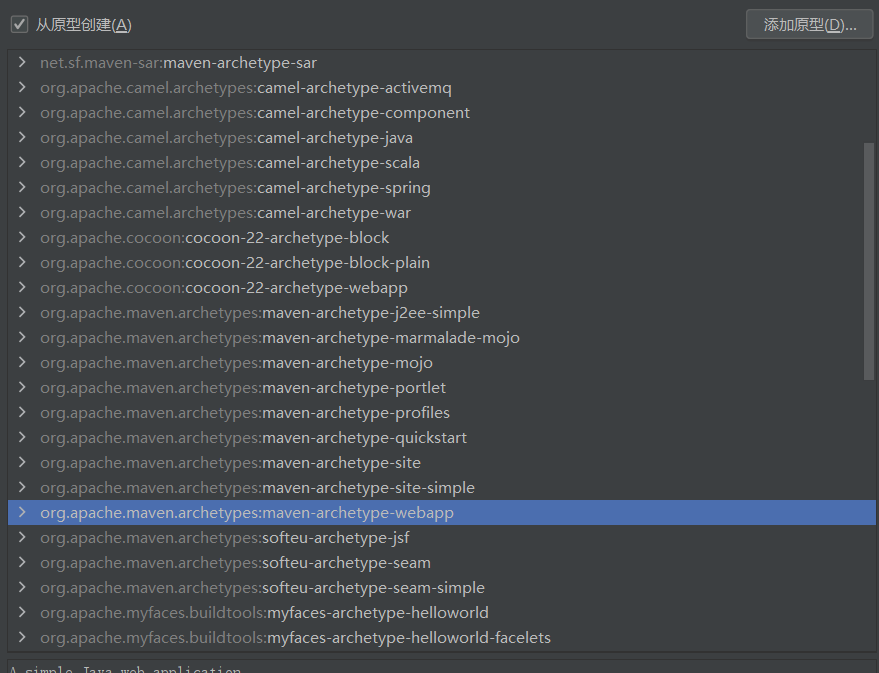
Task: Expand the camel-archetype-spring node
Action: [22, 187]
